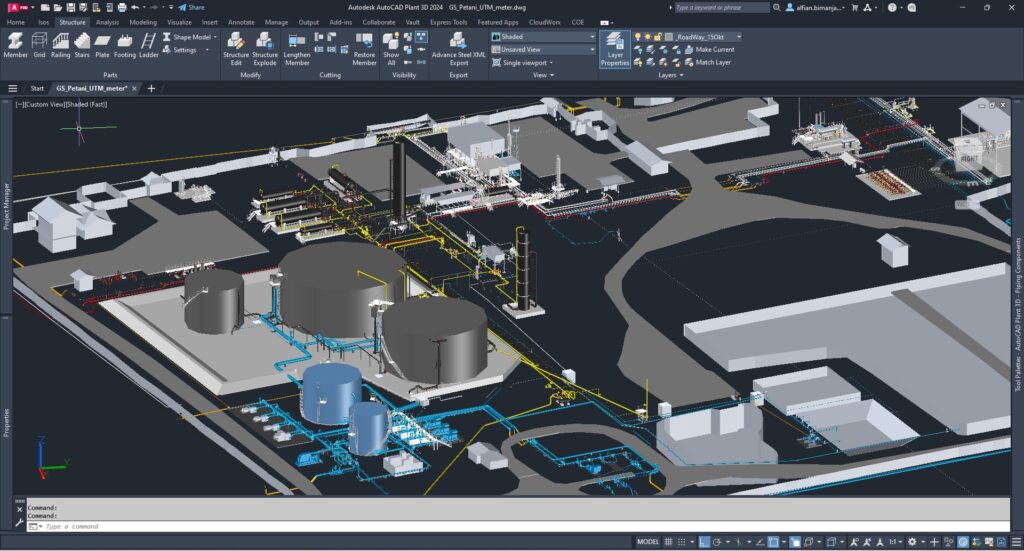Select the Footing tool
Image resolution: width=1024 pixels, height=551 pixels.
click(125, 45)
